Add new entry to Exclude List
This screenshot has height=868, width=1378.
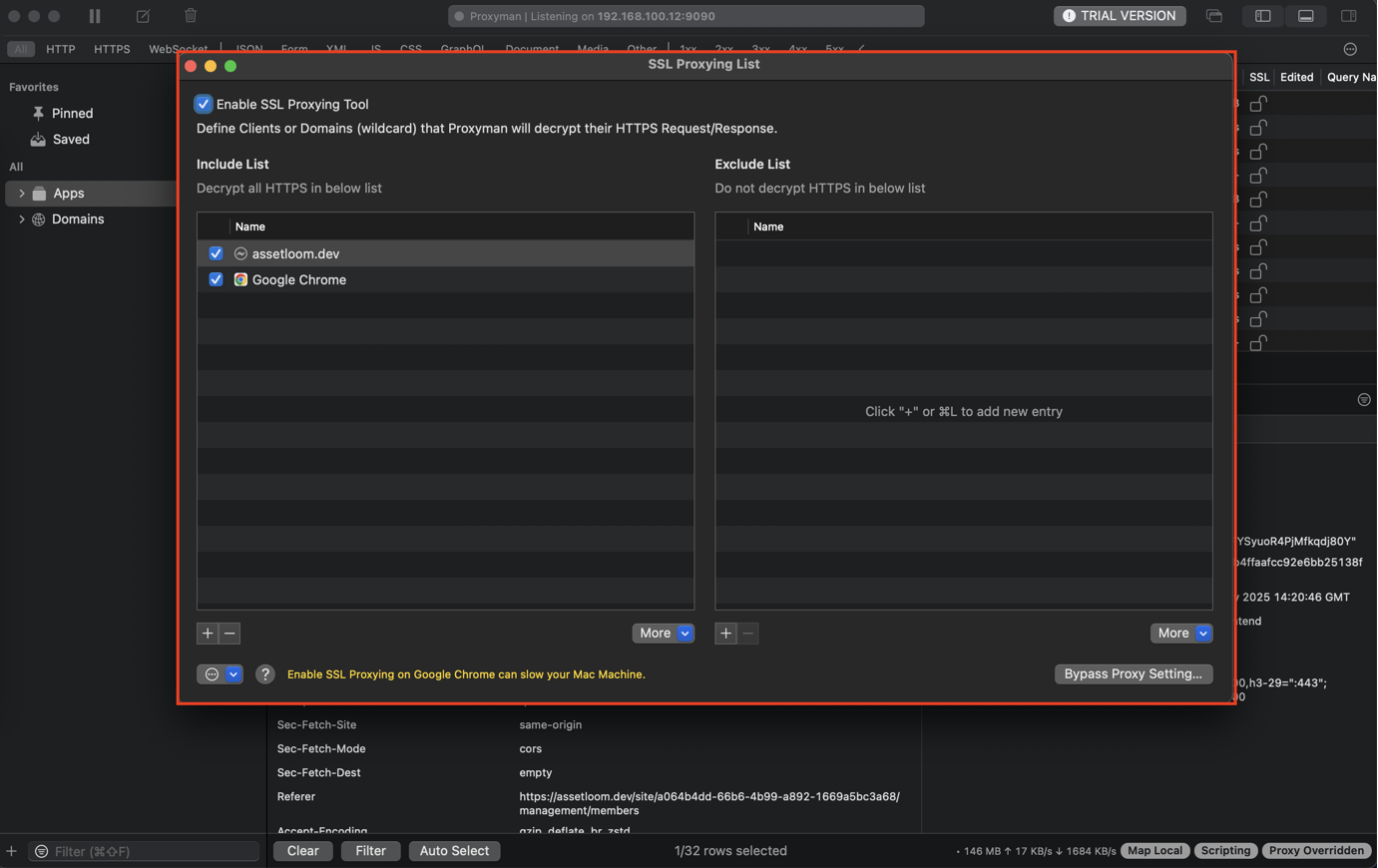(726, 634)
